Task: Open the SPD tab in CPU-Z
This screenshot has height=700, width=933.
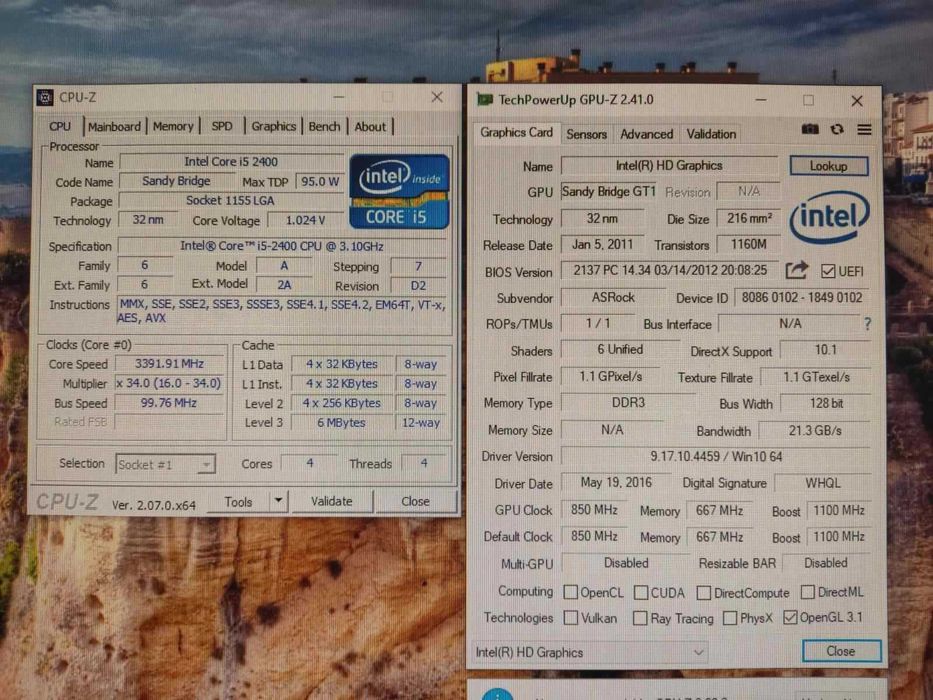Action: 222,126
